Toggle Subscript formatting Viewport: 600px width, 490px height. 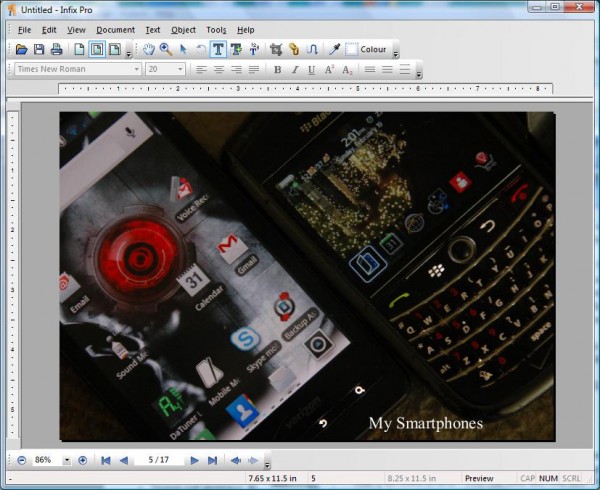[347, 70]
